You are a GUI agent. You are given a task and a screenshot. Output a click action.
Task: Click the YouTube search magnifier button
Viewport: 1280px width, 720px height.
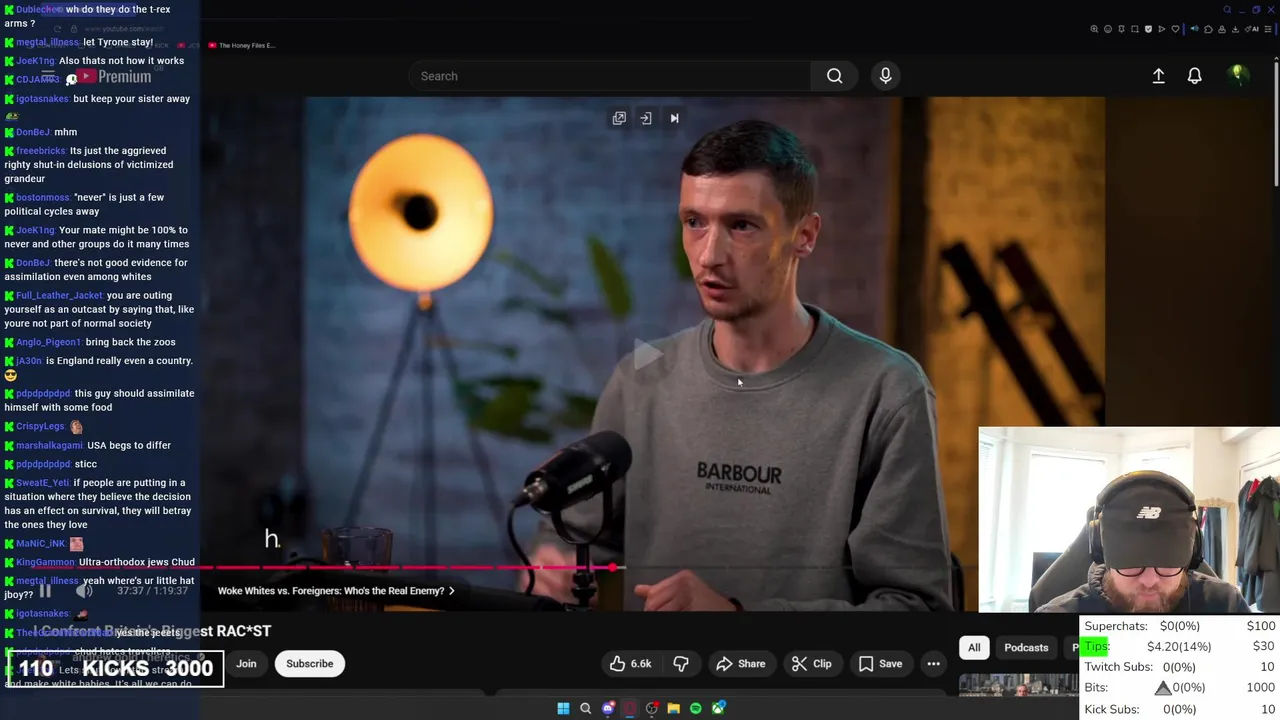(834, 76)
